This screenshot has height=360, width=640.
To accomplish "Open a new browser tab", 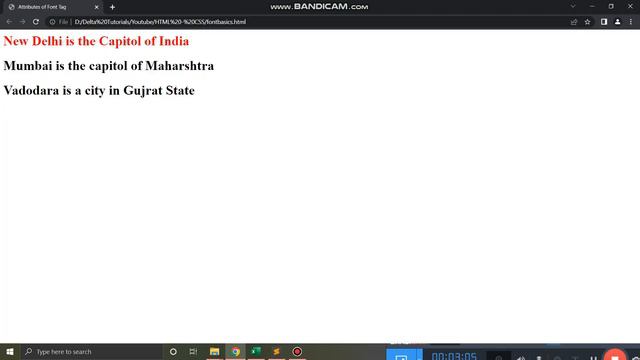I will (x=112, y=7).
